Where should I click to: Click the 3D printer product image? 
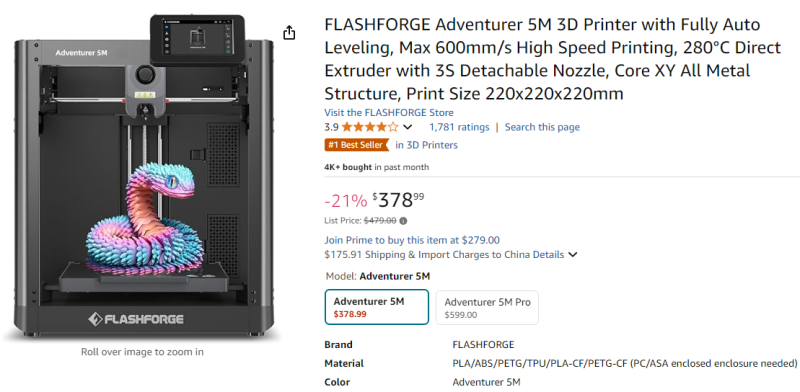(142, 178)
